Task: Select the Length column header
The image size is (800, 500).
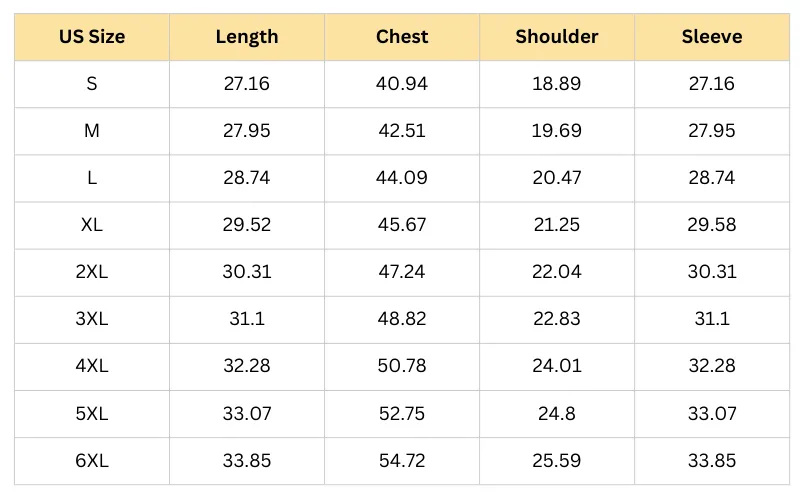Action: tap(247, 37)
